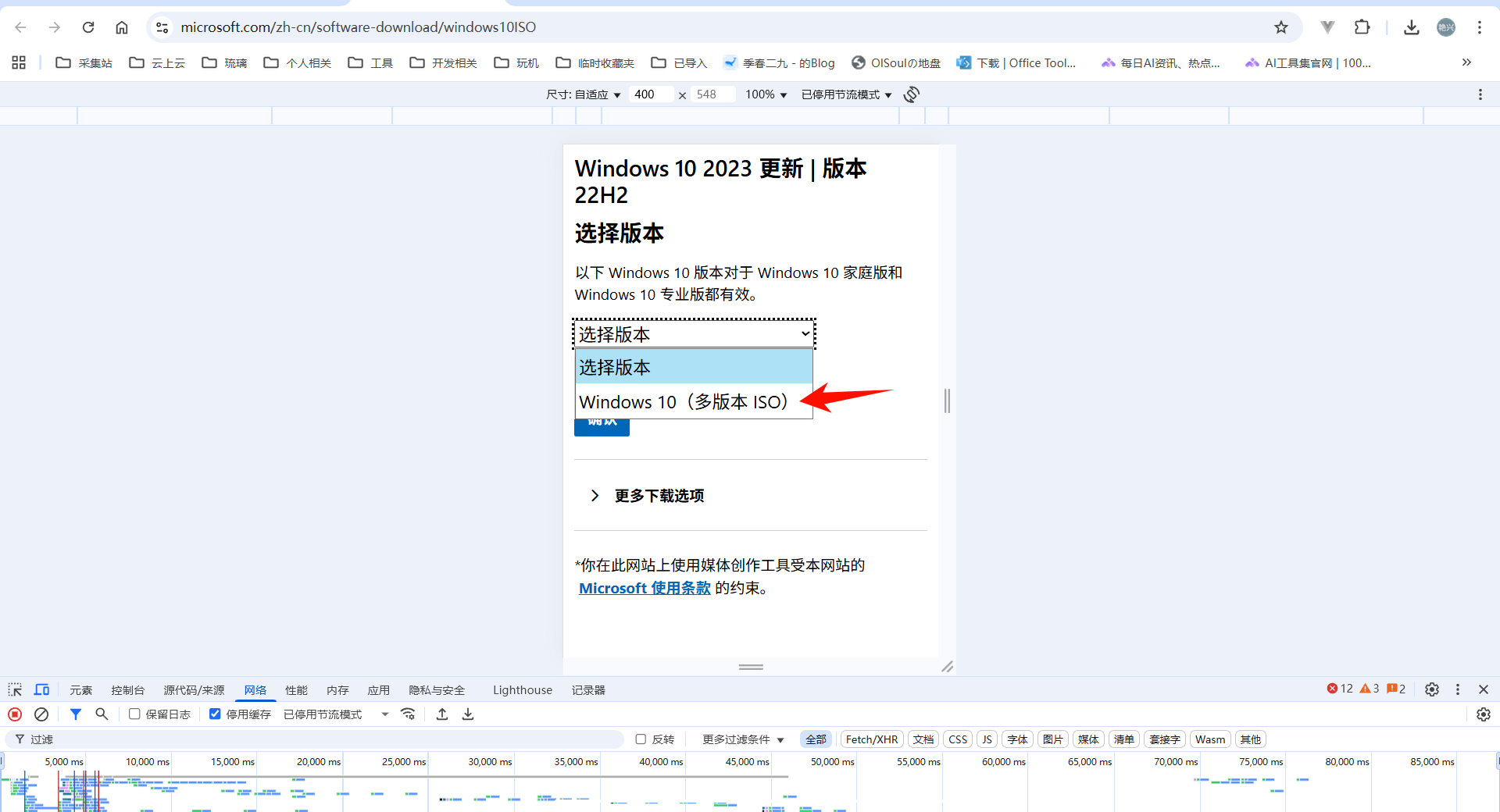Viewport: 1500px width, 812px height.
Task: Select Windows 10（多版本 ISO）option
Action: 684,402
